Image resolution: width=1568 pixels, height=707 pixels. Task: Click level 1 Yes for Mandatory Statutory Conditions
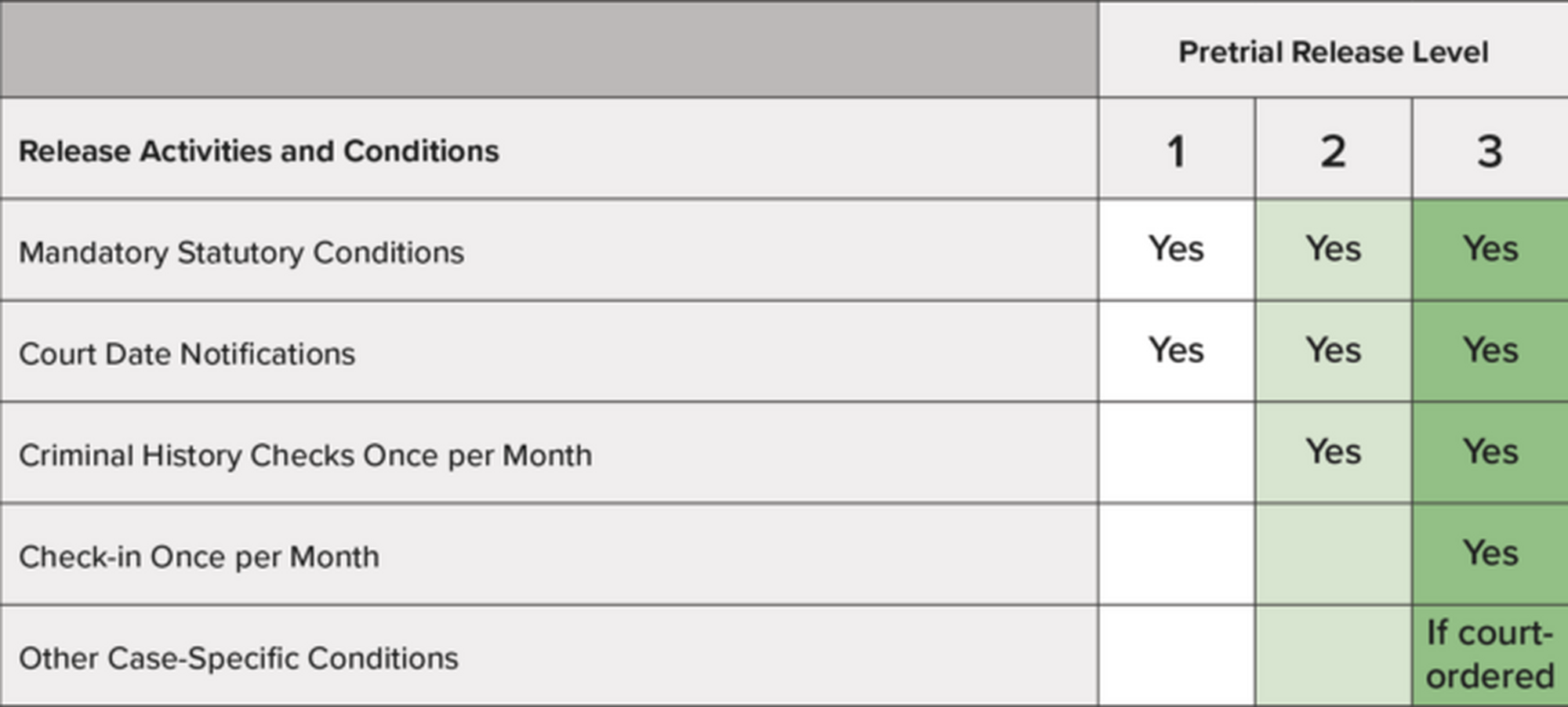[1176, 248]
